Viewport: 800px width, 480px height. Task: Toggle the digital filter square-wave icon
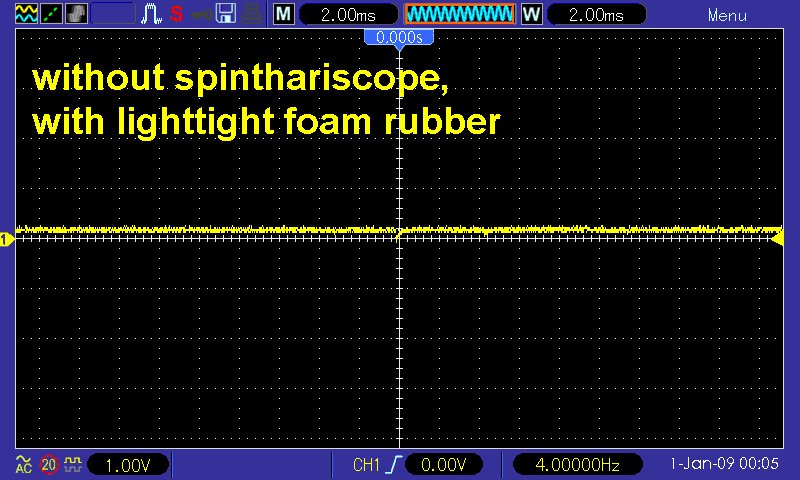(x=73, y=465)
